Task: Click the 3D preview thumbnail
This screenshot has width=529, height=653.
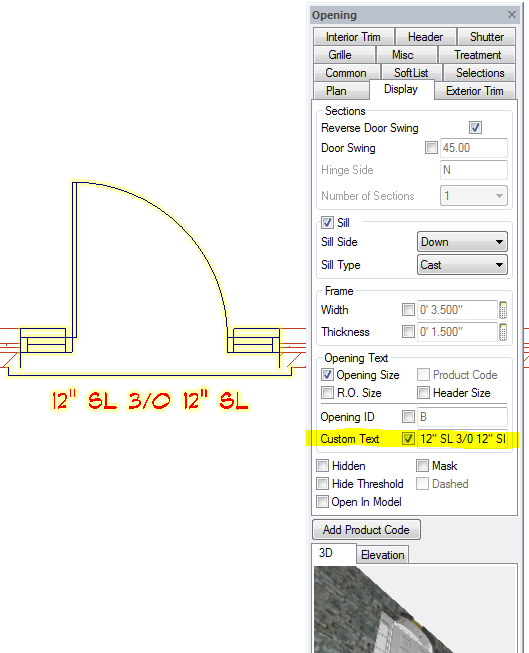Action: [x=414, y=609]
